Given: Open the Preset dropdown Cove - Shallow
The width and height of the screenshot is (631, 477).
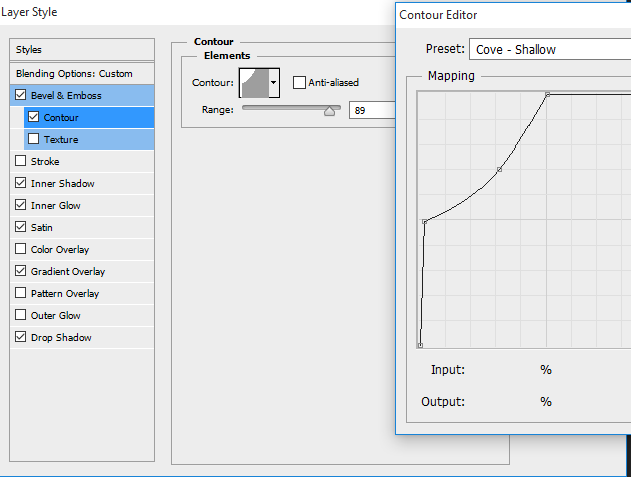Looking at the screenshot, I should tap(550, 50).
